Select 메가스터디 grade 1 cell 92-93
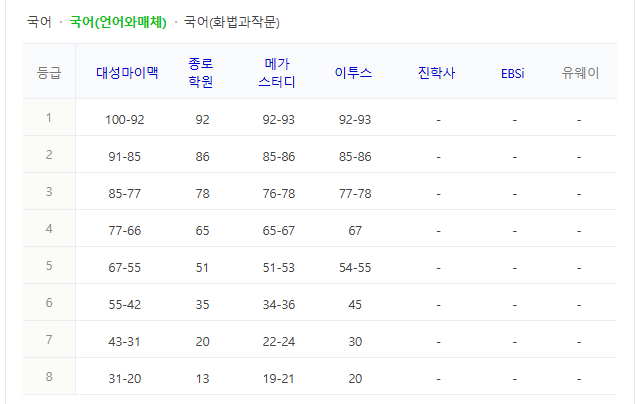Image resolution: width=636 pixels, height=404 pixels. pyautogui.click(x=279, y=120)
